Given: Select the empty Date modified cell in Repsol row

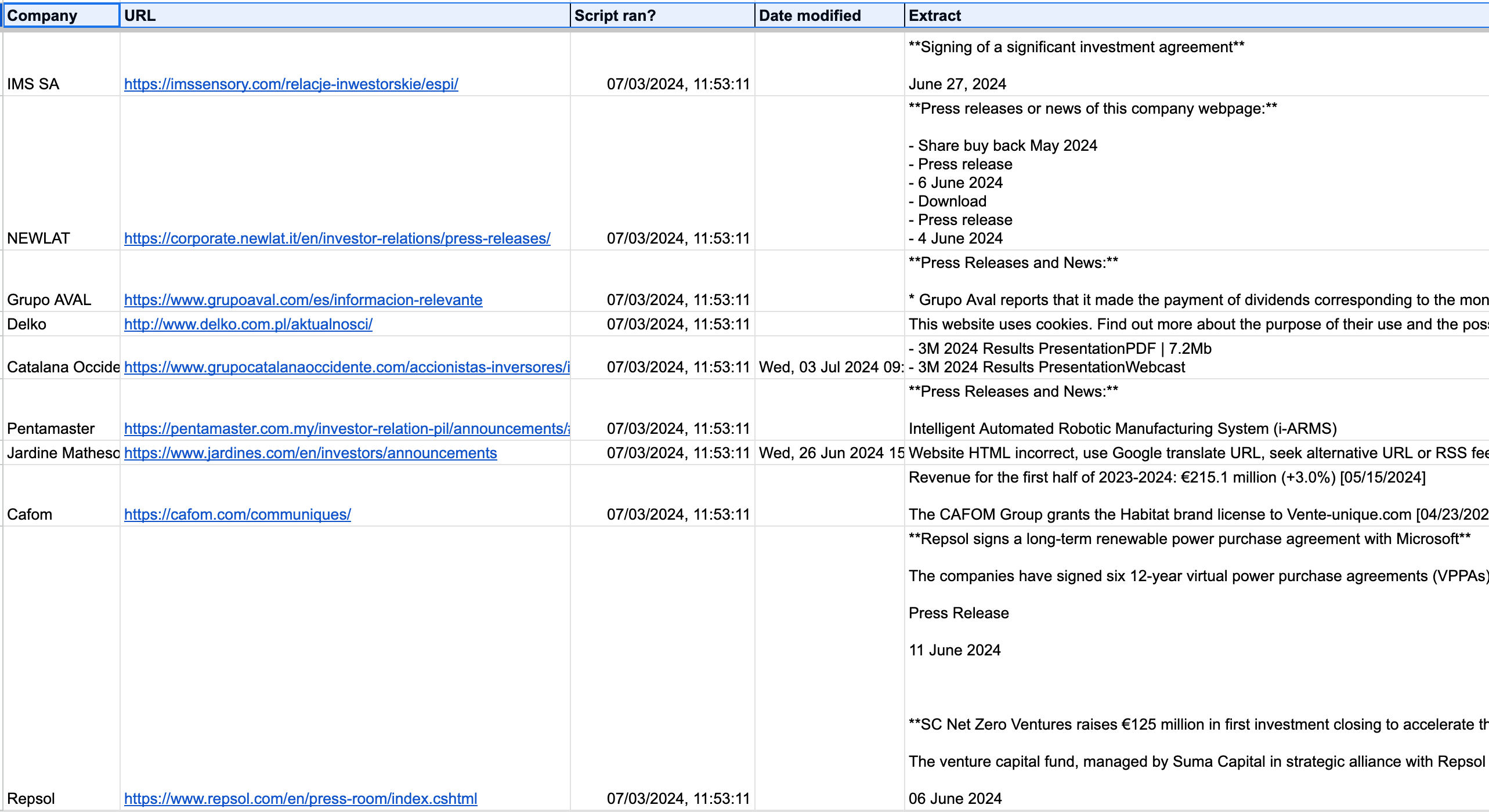Looking at the screenshot, I should [829, 669].
